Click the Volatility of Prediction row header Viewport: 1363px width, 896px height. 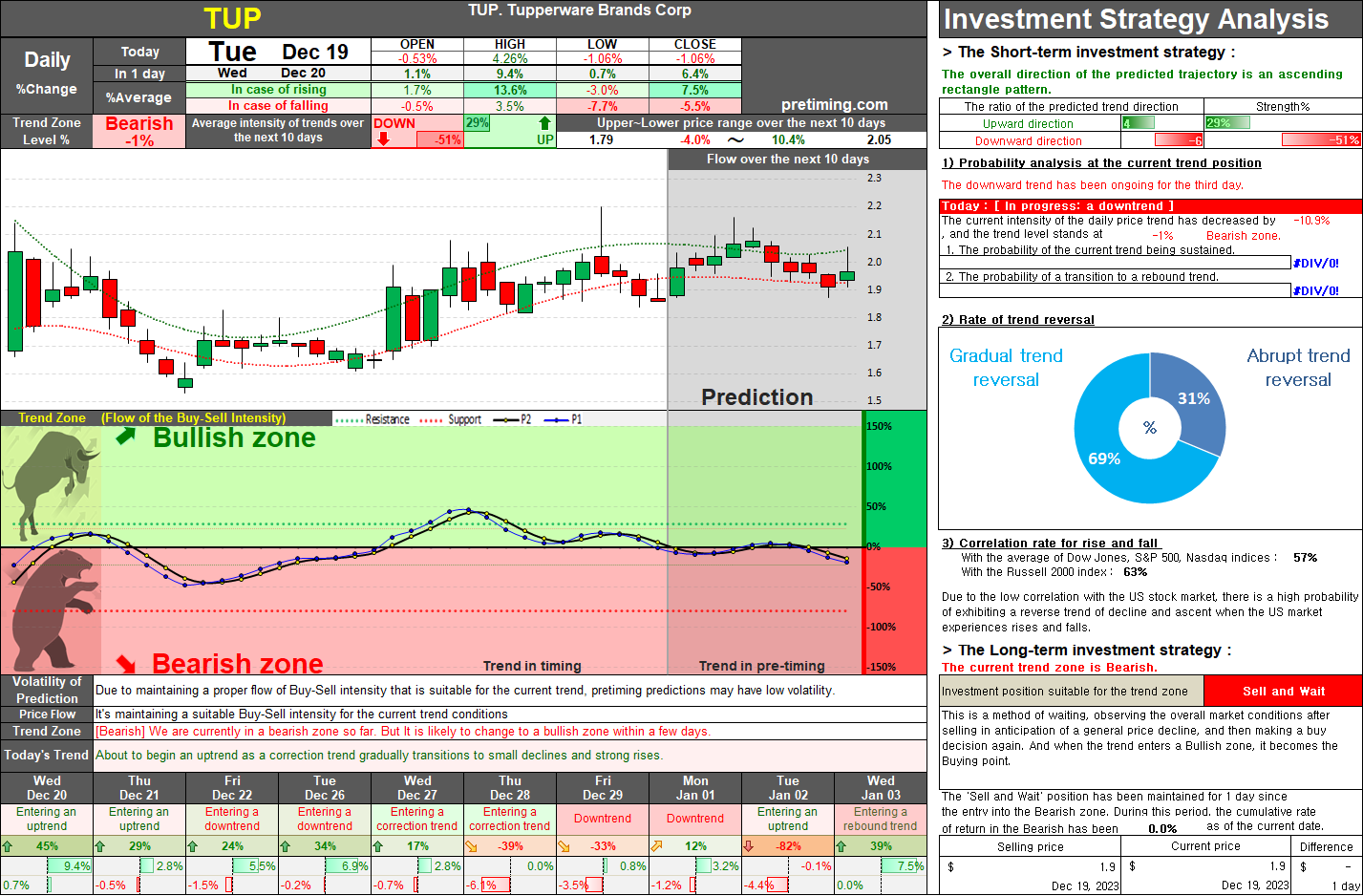point(47,690)
